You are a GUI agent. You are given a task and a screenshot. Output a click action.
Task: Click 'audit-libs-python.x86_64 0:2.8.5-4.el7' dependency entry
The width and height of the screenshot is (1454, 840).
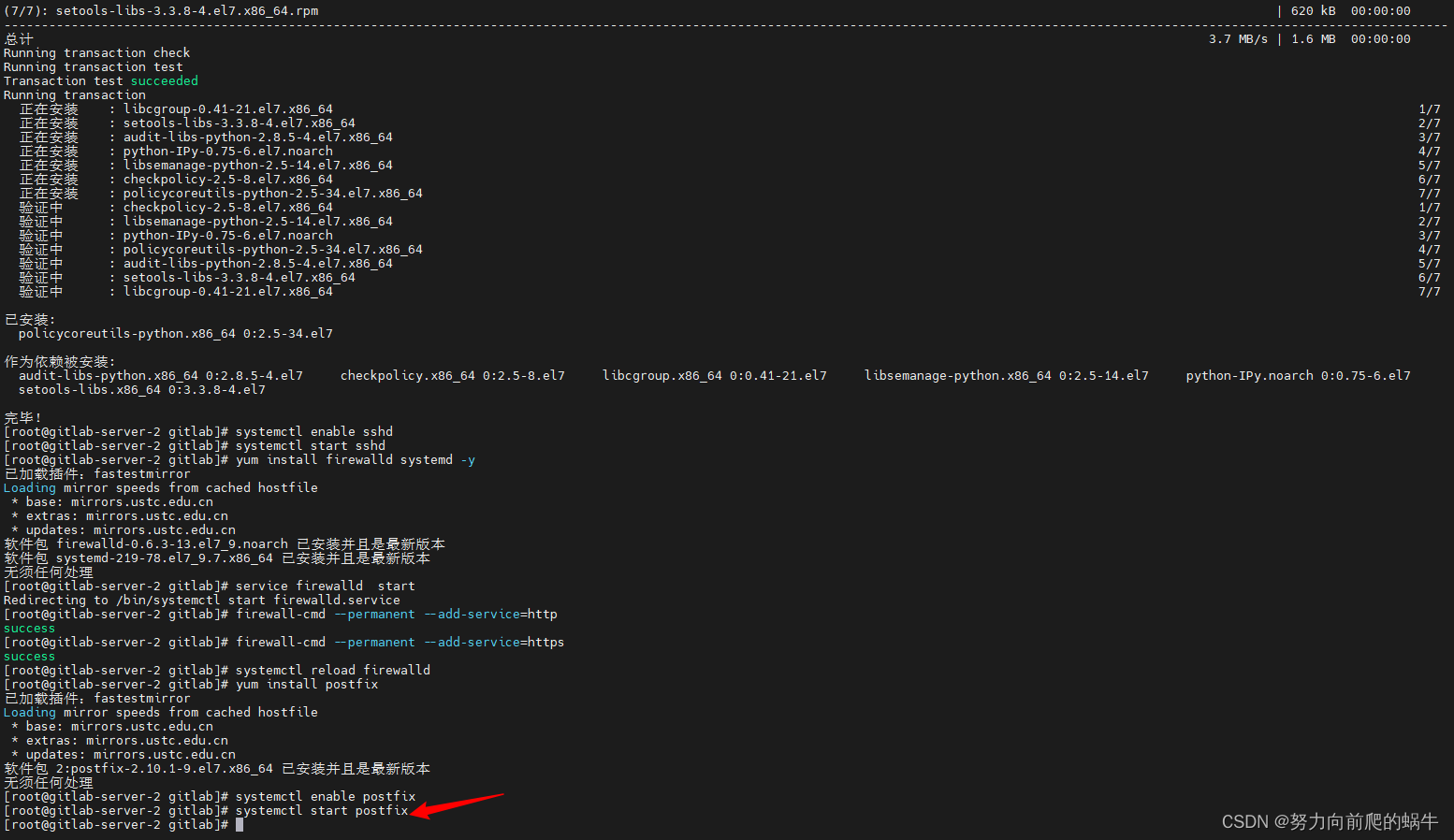(x=161, y=376)
